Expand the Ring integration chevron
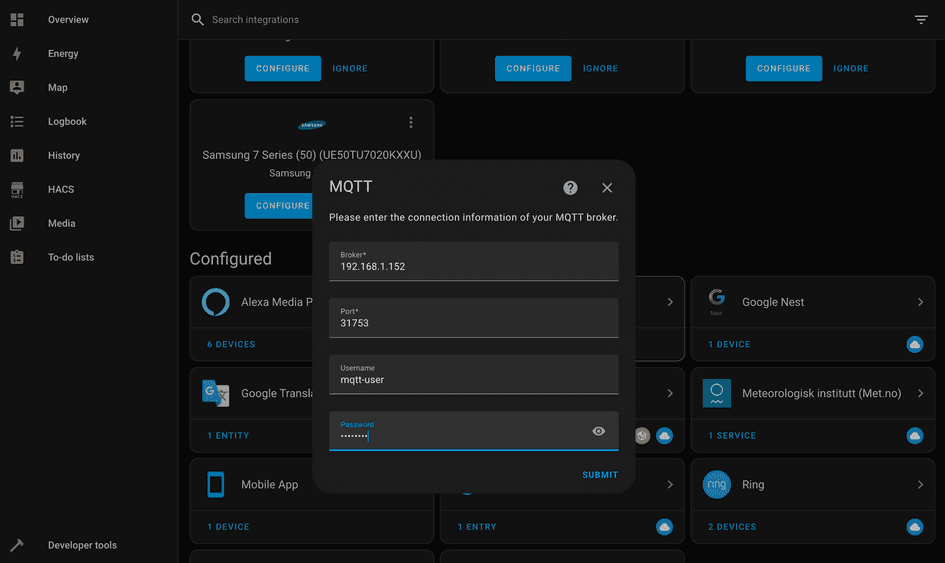Image resolution: width=945 pixels, height=563 pixels. tap(920, 485)
